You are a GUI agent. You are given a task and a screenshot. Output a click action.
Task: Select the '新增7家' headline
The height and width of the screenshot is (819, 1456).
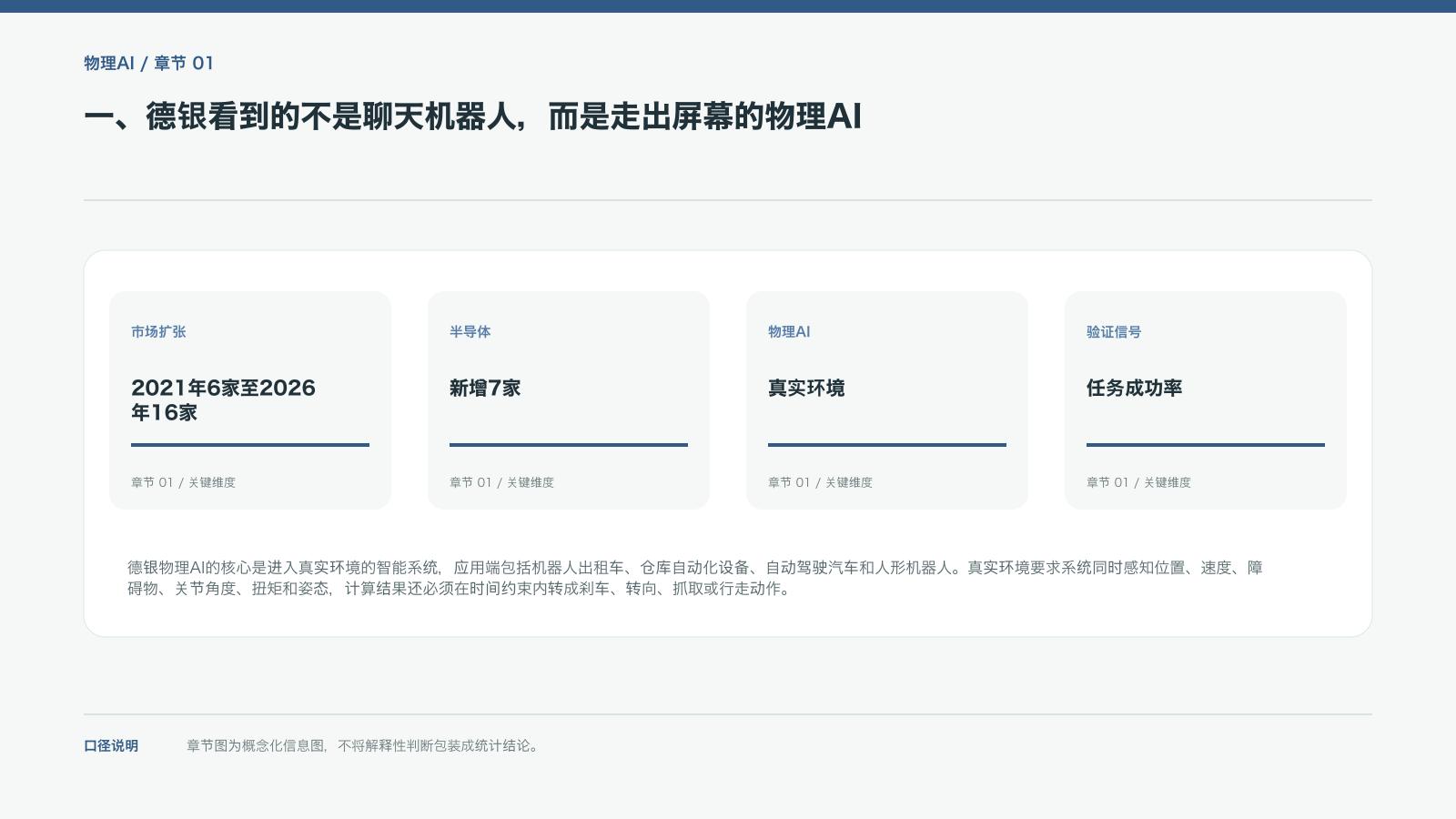485,388
